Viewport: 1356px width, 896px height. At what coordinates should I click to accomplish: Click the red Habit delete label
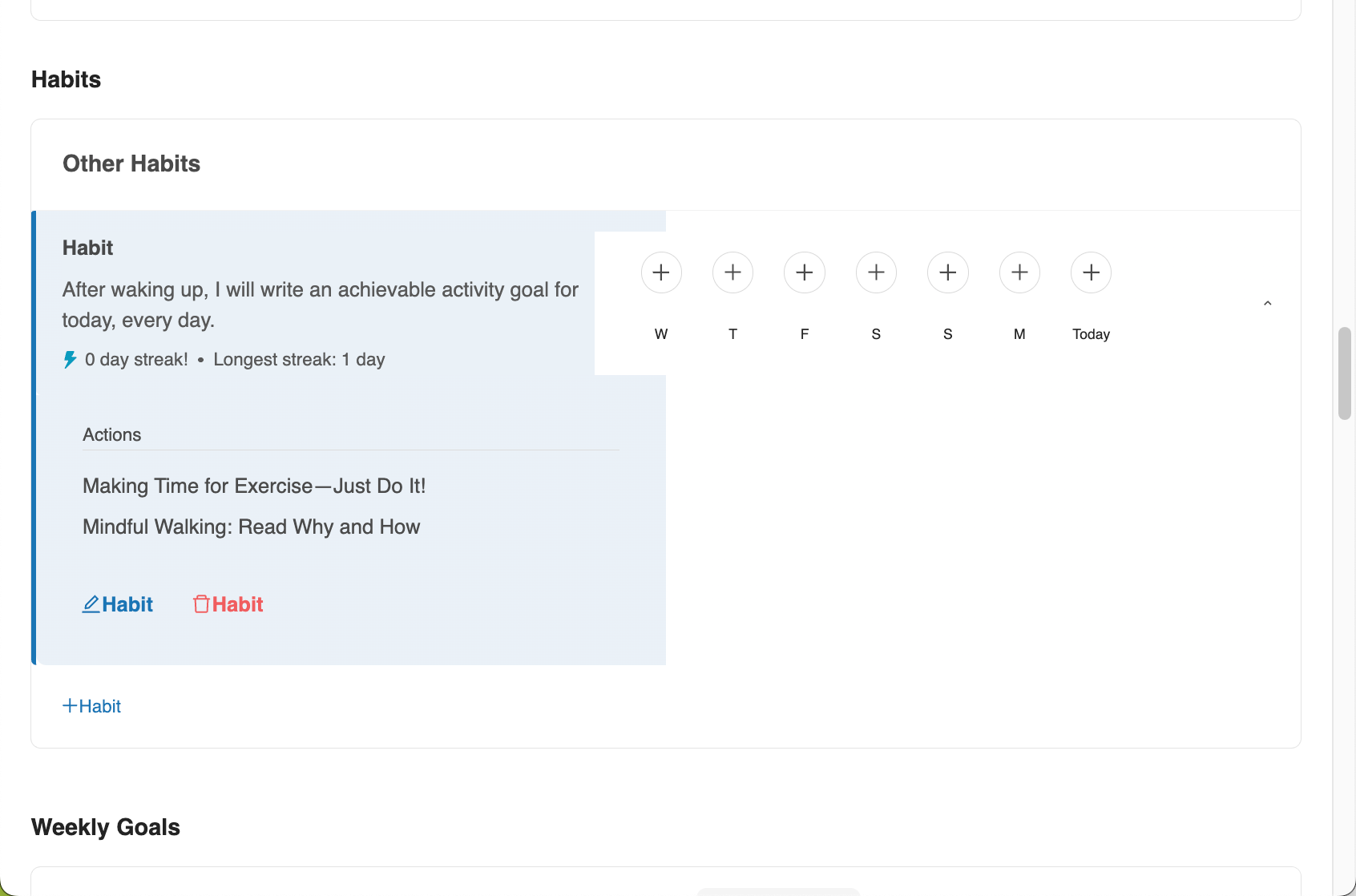(238, 604)
